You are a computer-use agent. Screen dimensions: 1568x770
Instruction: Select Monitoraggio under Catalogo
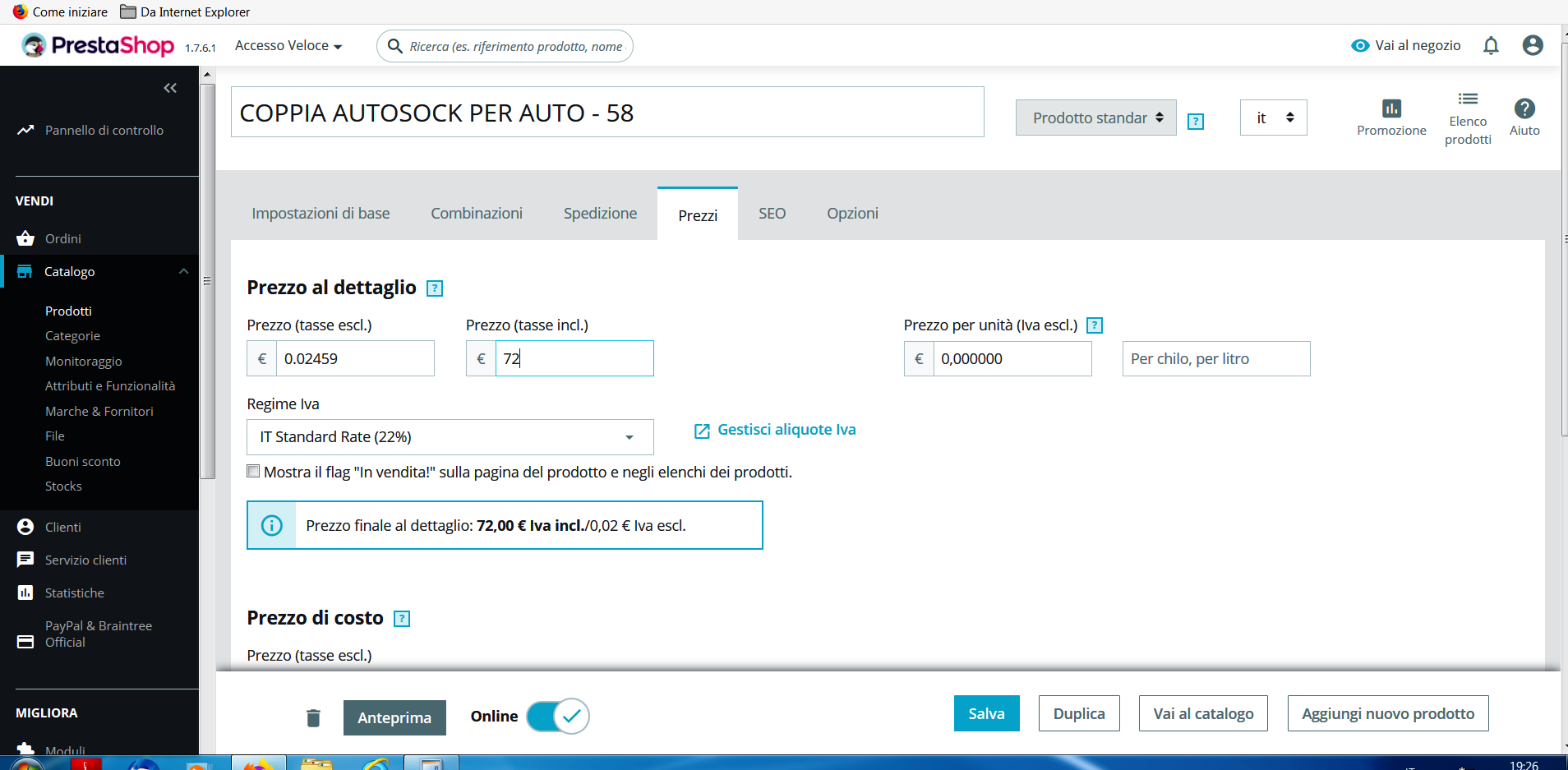coord(83,362)
